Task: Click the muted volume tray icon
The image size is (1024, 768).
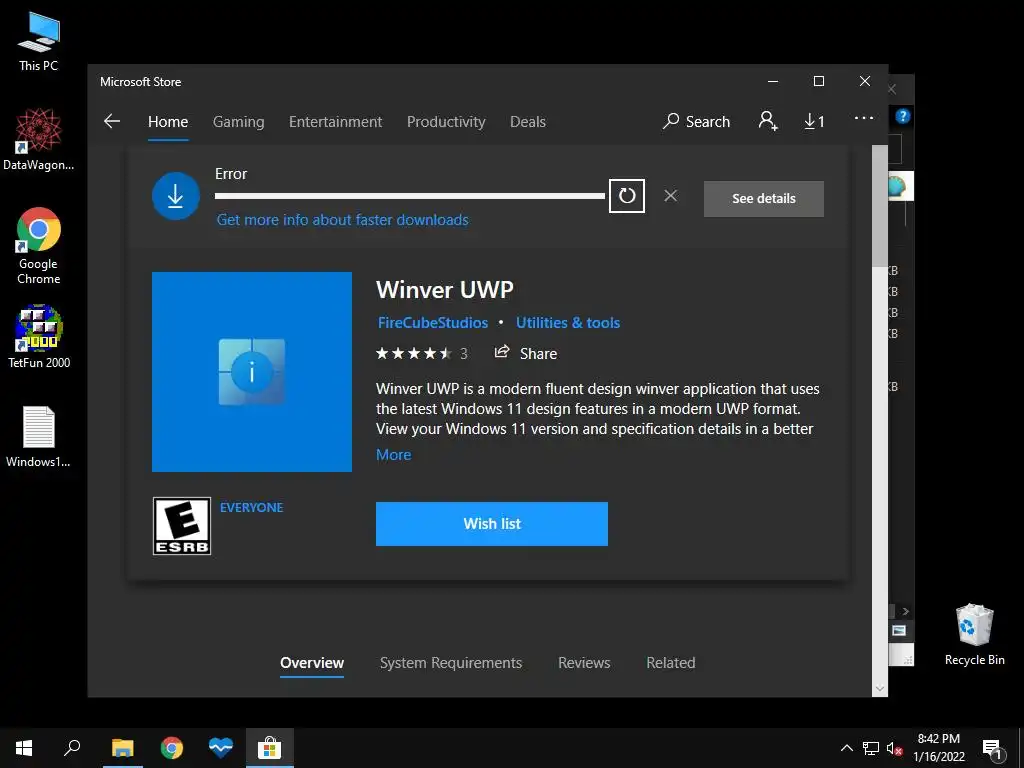Action: tap(894, 748)
